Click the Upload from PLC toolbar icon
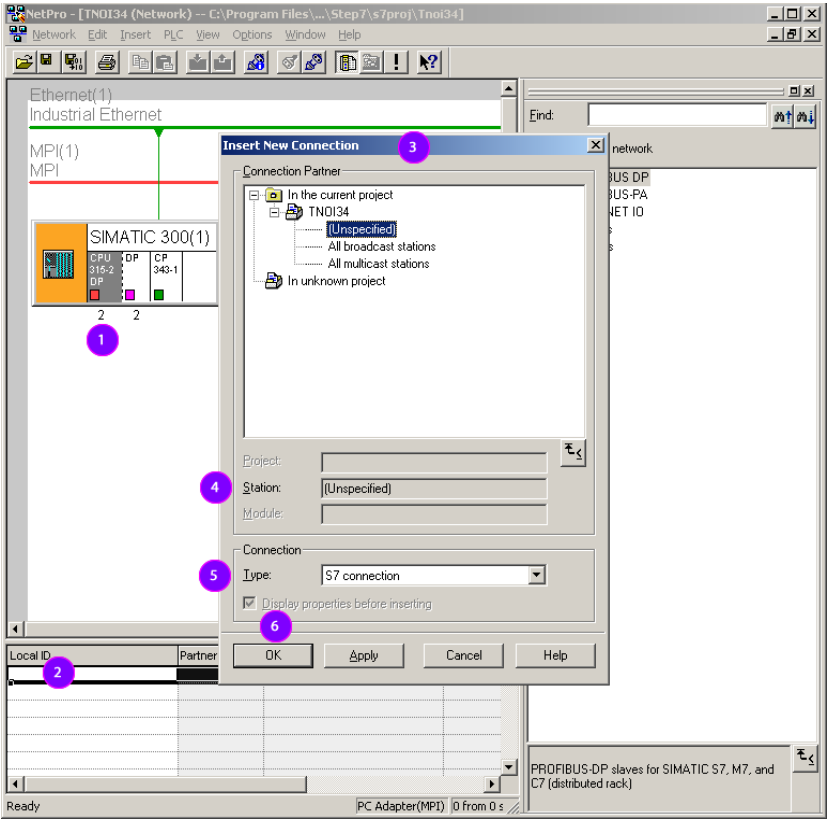 (223, 62)
